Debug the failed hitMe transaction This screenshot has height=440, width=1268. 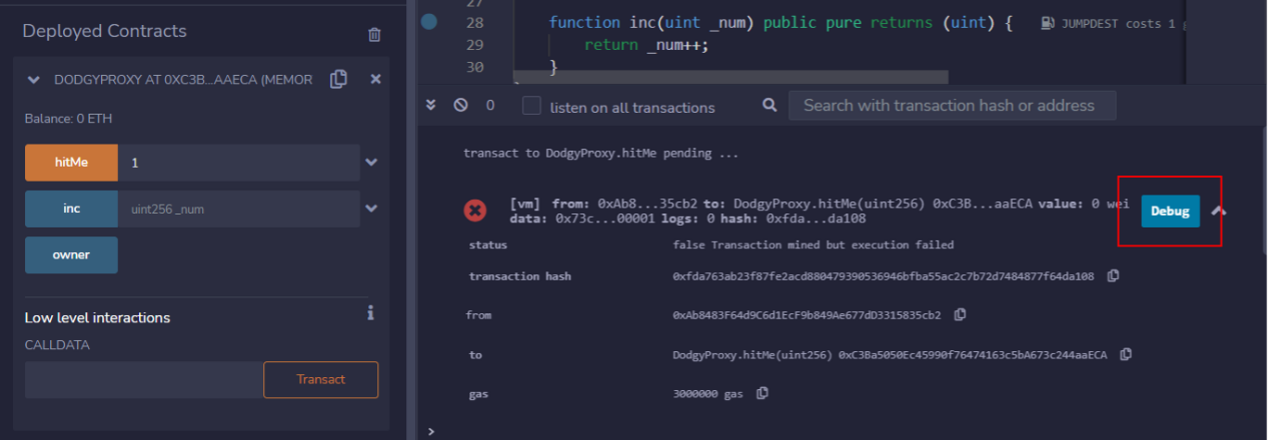[x=1169, y=211]
